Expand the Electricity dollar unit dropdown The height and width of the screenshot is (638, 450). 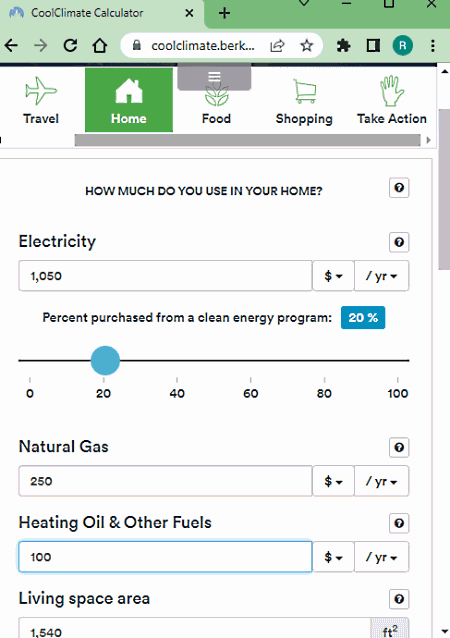333,276
